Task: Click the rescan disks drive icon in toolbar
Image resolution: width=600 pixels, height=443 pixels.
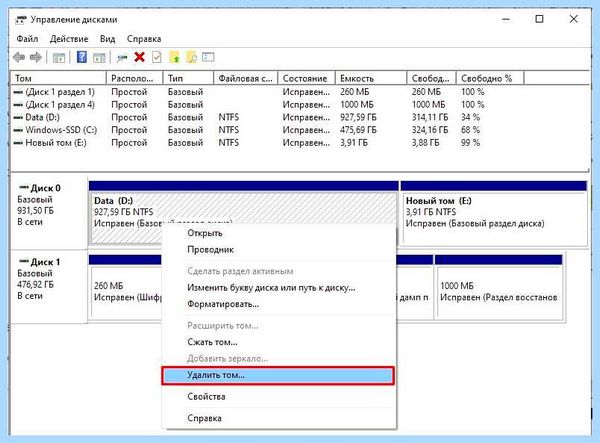Action: click(x=122, y=58)
